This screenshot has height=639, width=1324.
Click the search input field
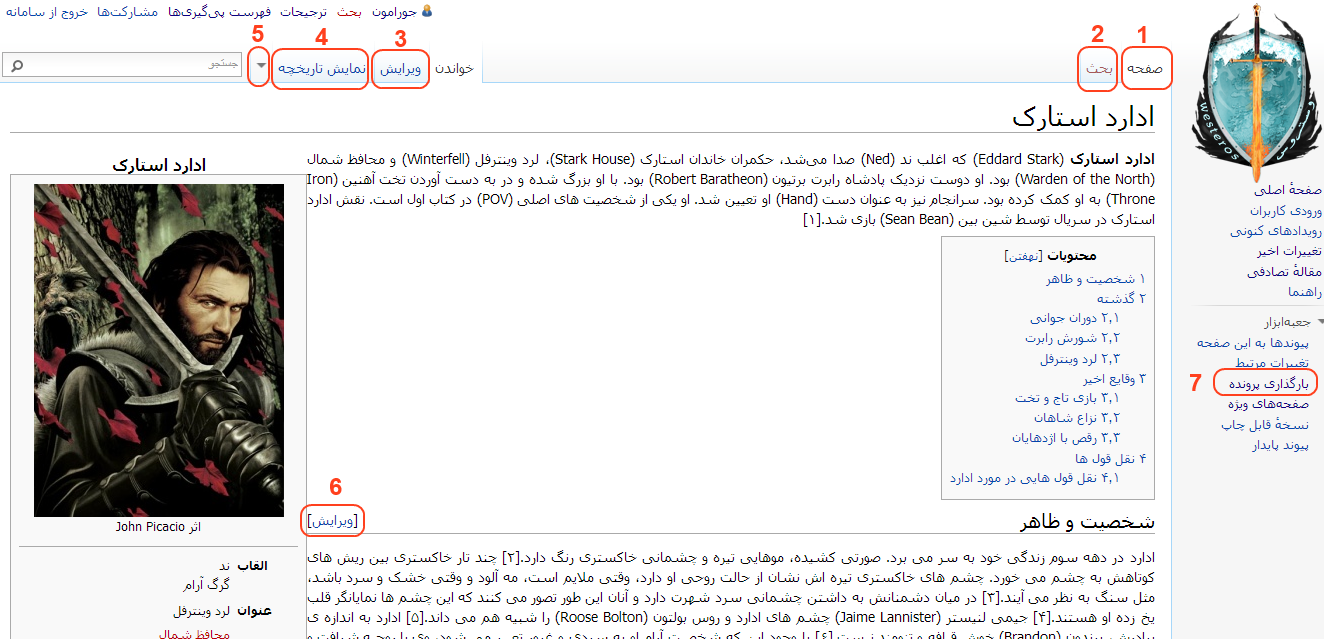point(130,65)
